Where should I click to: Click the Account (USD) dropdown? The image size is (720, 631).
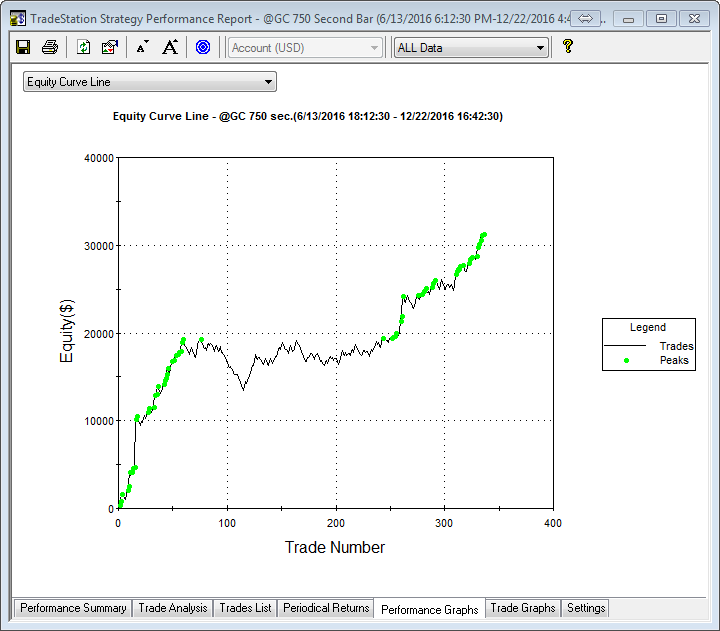[x=305, y=47]
